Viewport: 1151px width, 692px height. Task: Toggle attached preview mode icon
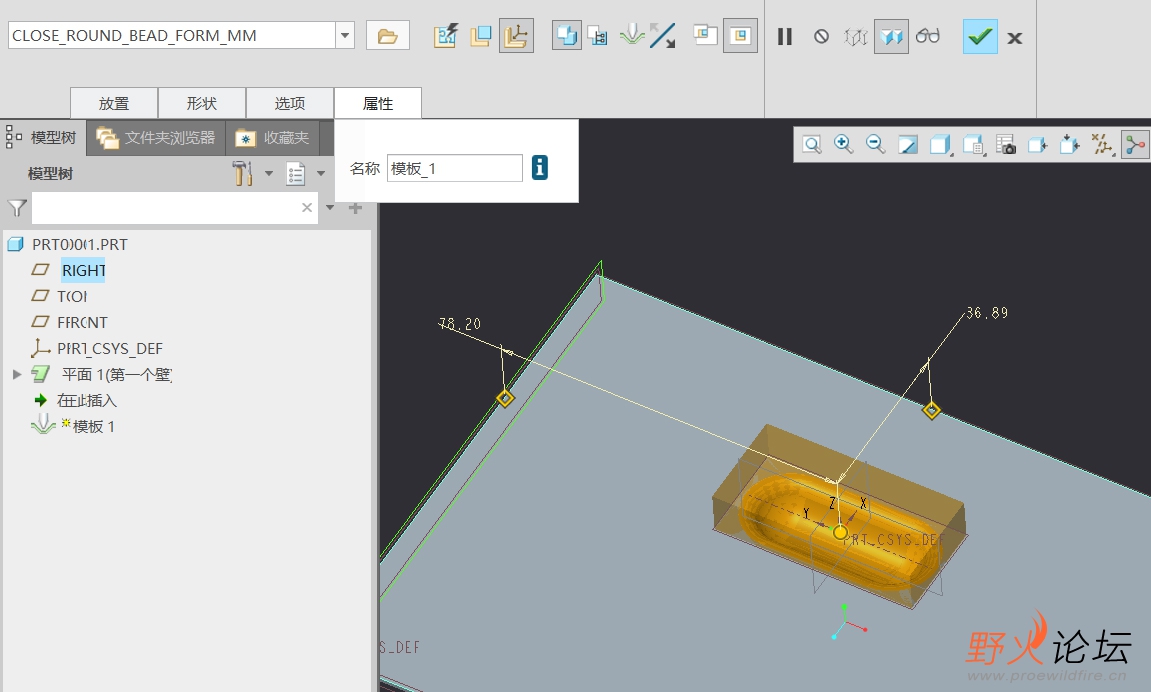[x=891, y=36]
